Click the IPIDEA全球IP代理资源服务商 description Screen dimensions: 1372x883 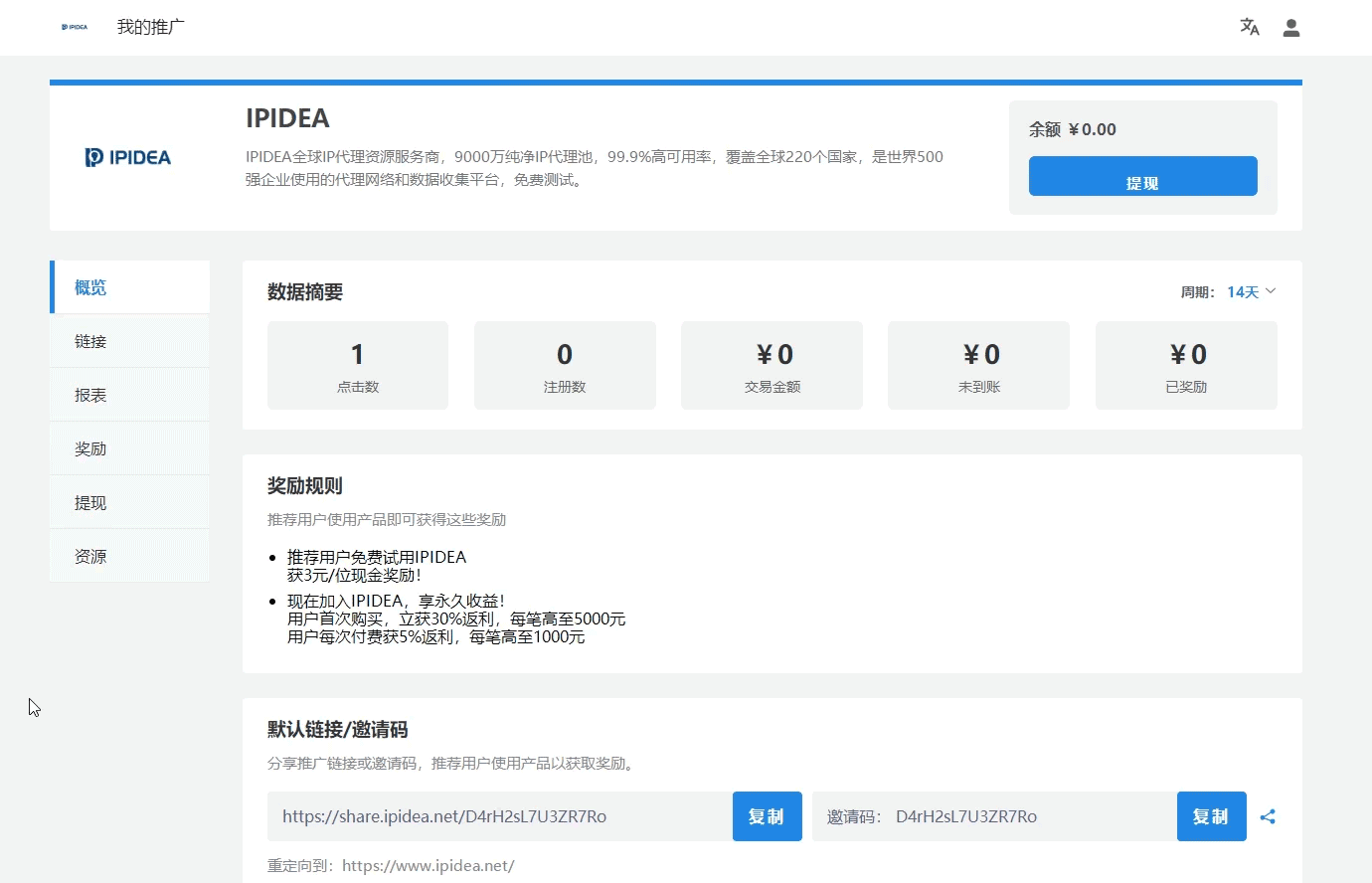[x=595, y=168]
